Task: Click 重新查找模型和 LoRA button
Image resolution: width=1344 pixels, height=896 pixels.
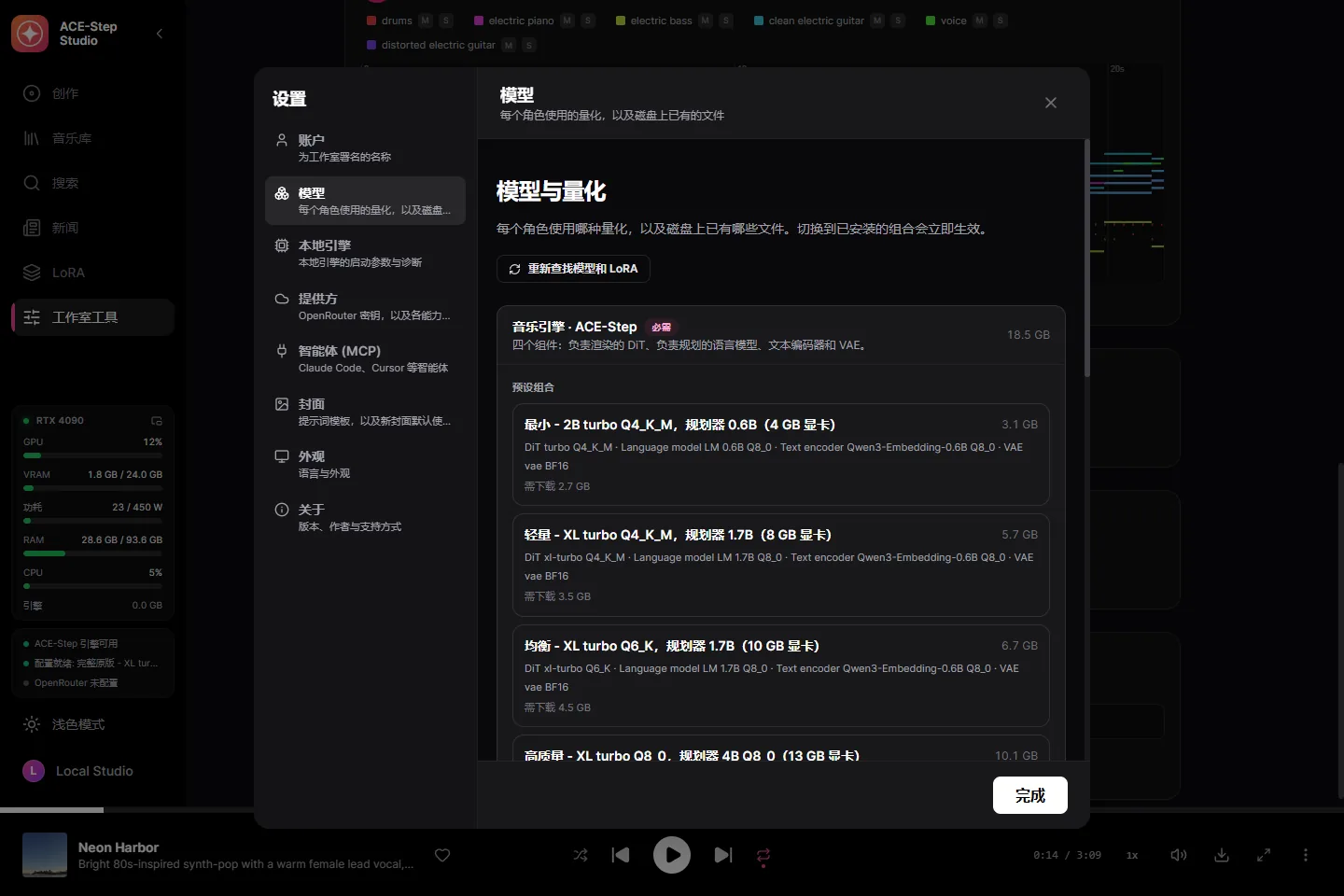Action: point(573,269)
